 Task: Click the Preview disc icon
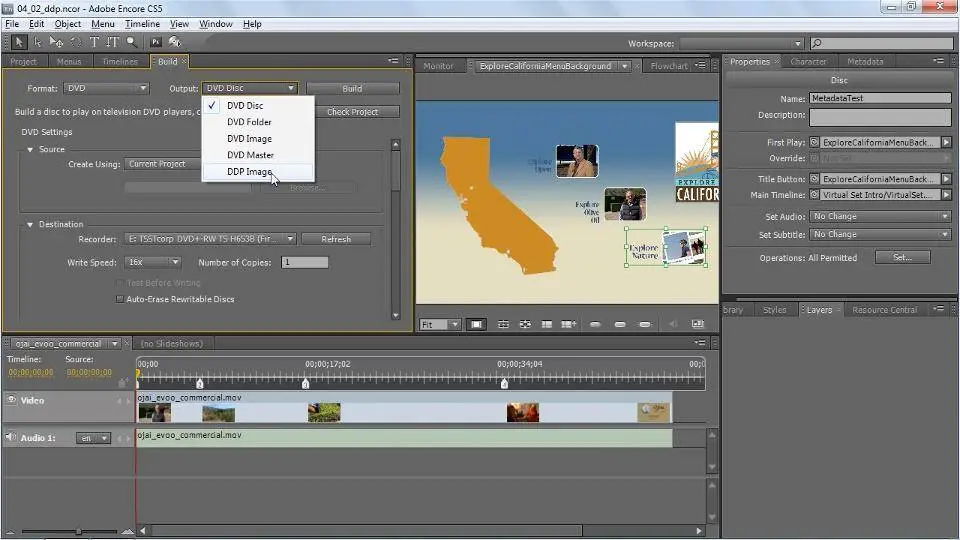click(x=175, y=42)
